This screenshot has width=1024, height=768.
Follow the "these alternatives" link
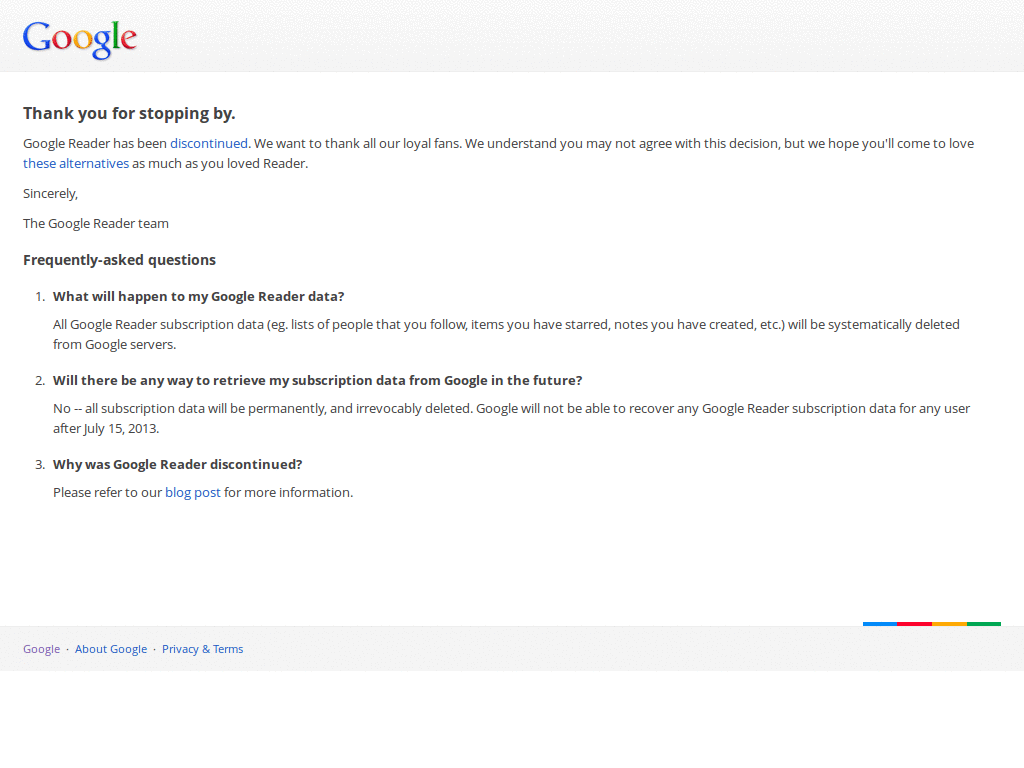pyautogui.click(x=76, y=163)
